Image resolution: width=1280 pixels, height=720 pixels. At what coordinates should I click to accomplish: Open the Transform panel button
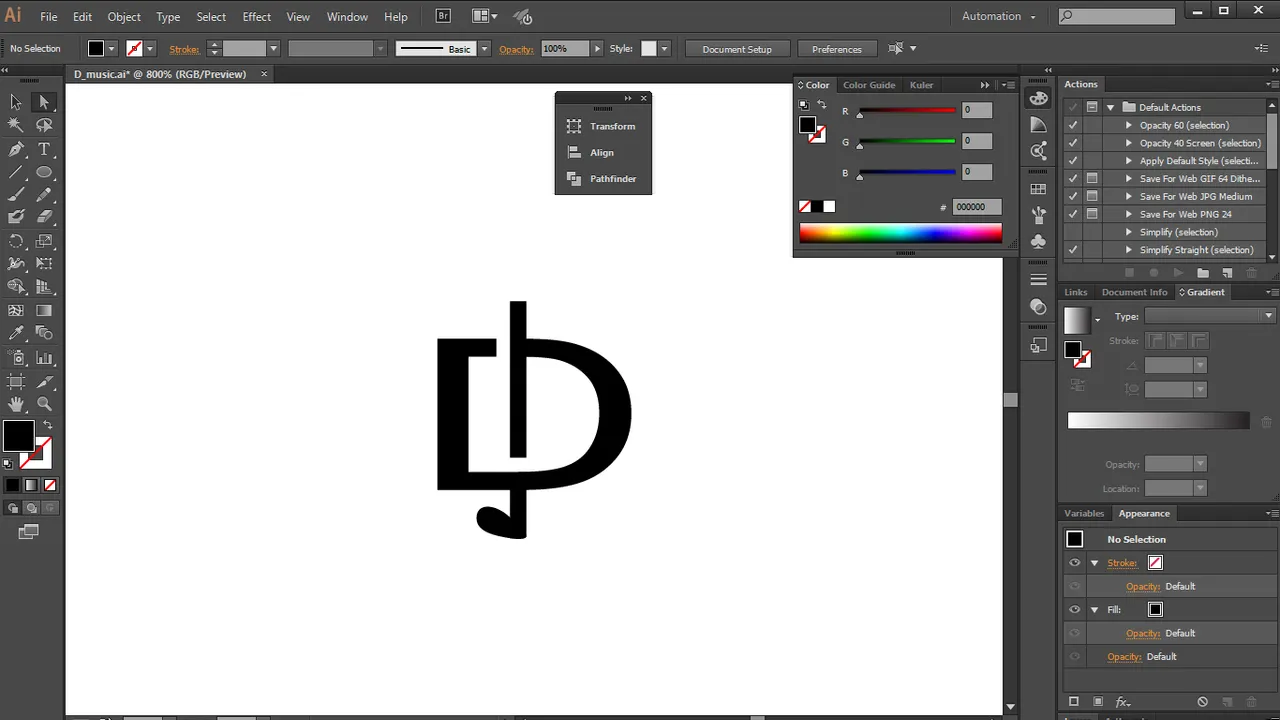click(603, 126)
